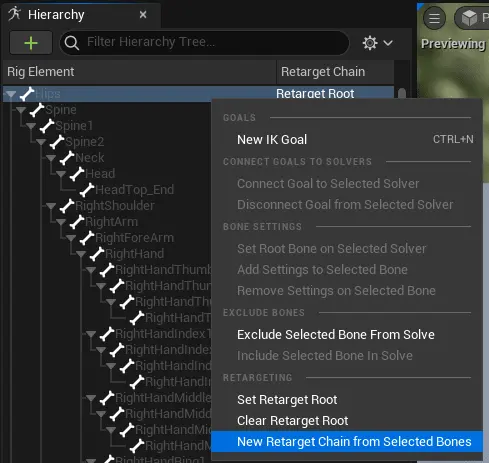Click the green plus add button

click(x=31, y=43)
